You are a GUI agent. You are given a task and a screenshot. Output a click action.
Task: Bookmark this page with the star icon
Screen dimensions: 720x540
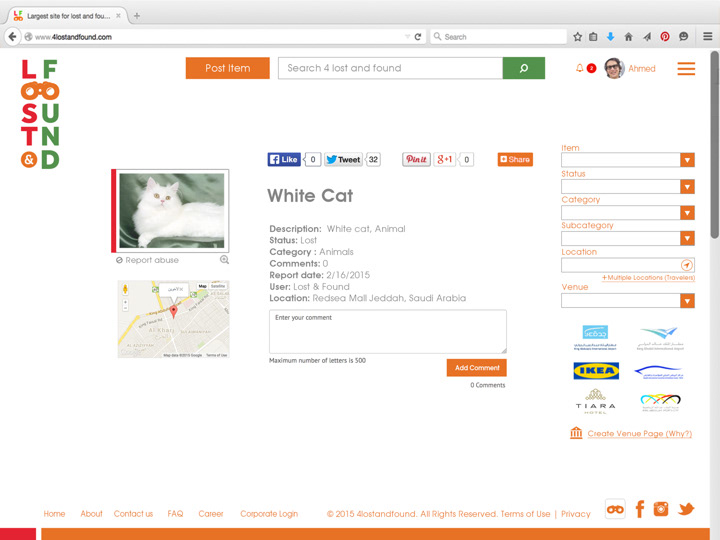[577, 37]
